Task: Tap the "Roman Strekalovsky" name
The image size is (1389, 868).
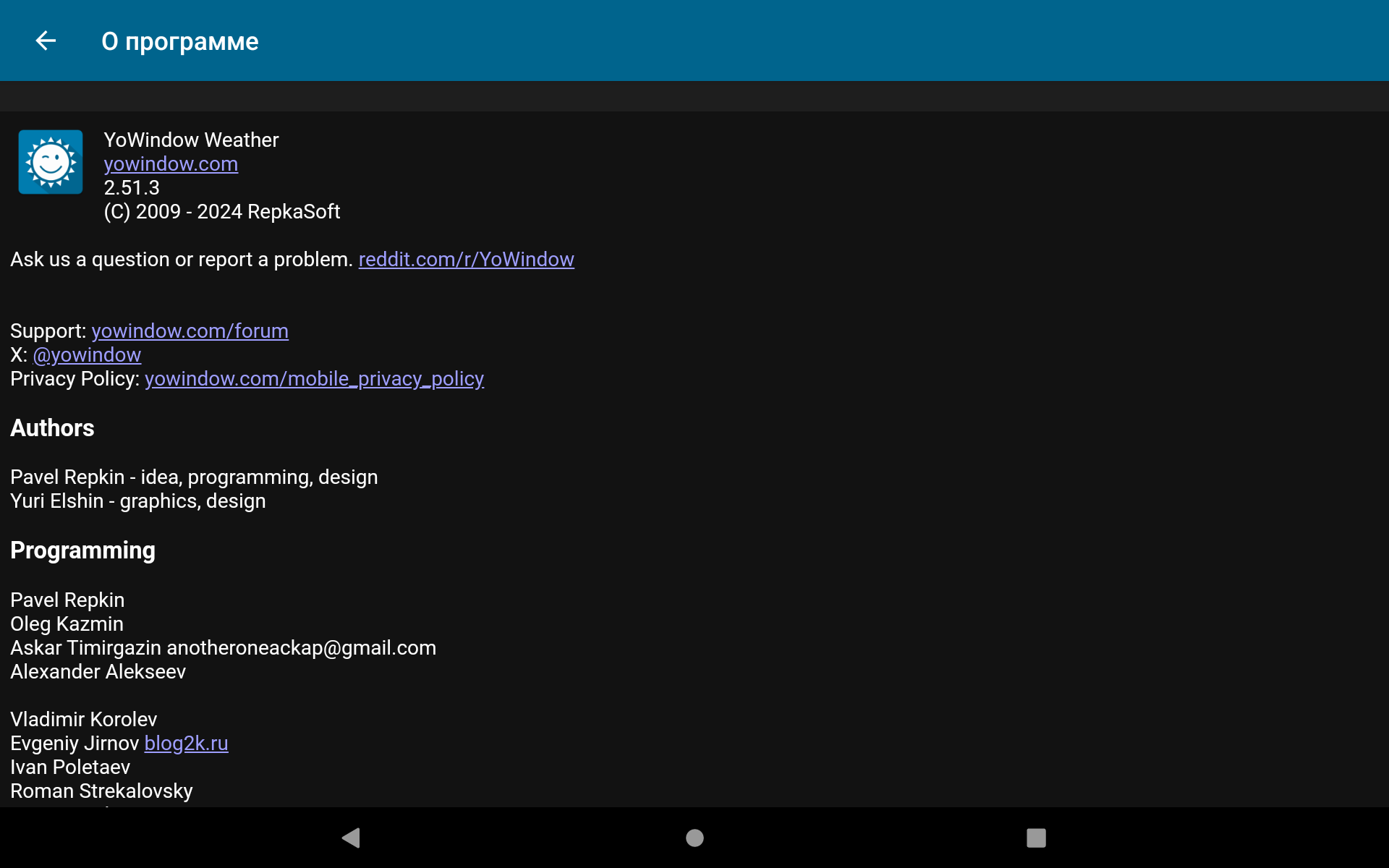Action: tap(102, 791)
